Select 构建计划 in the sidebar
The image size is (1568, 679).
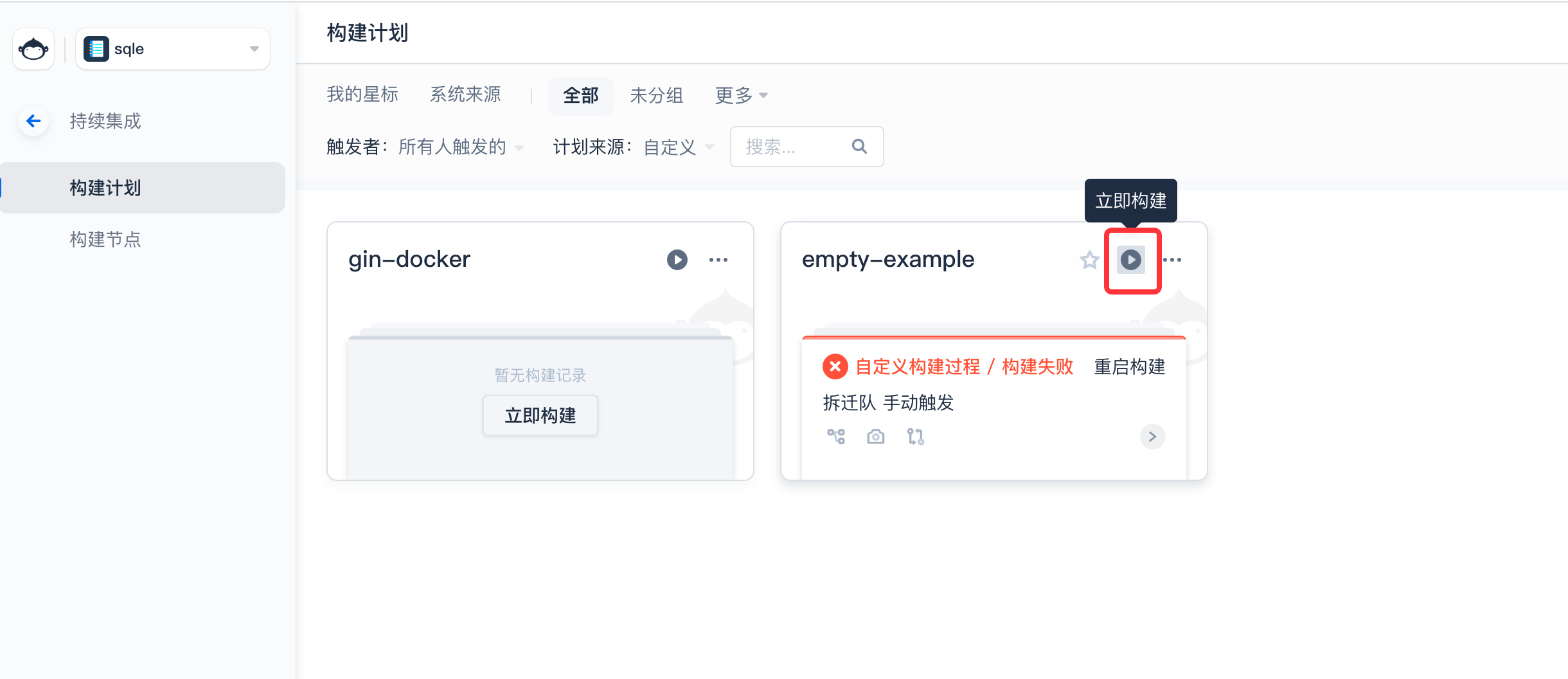coord(143,188)
